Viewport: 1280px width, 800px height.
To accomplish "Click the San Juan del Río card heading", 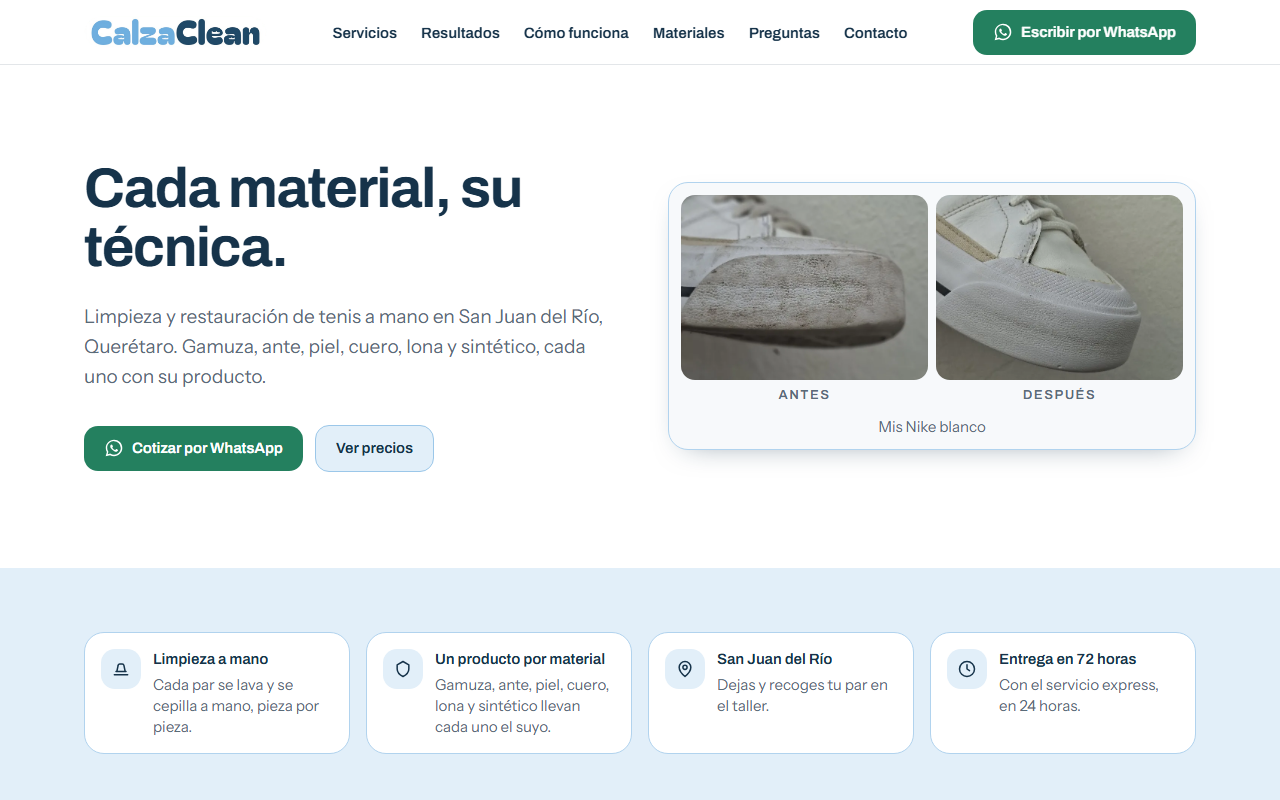I will [774, 659].
